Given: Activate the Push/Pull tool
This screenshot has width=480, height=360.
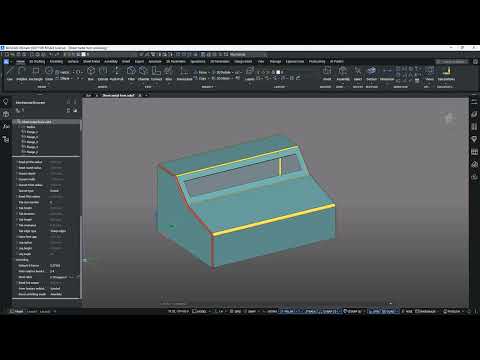Looking at the screenshot, I should point(117,74).
